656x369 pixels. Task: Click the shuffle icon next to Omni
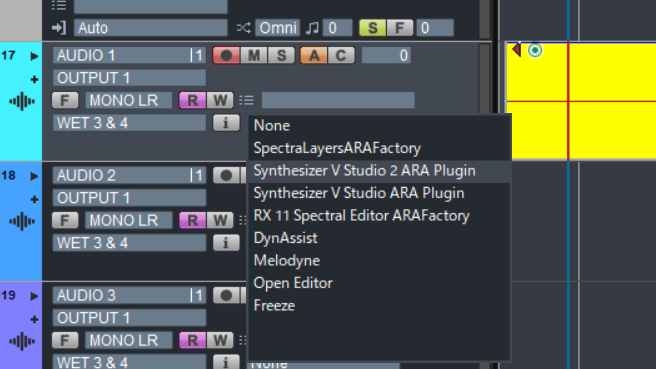243,28
